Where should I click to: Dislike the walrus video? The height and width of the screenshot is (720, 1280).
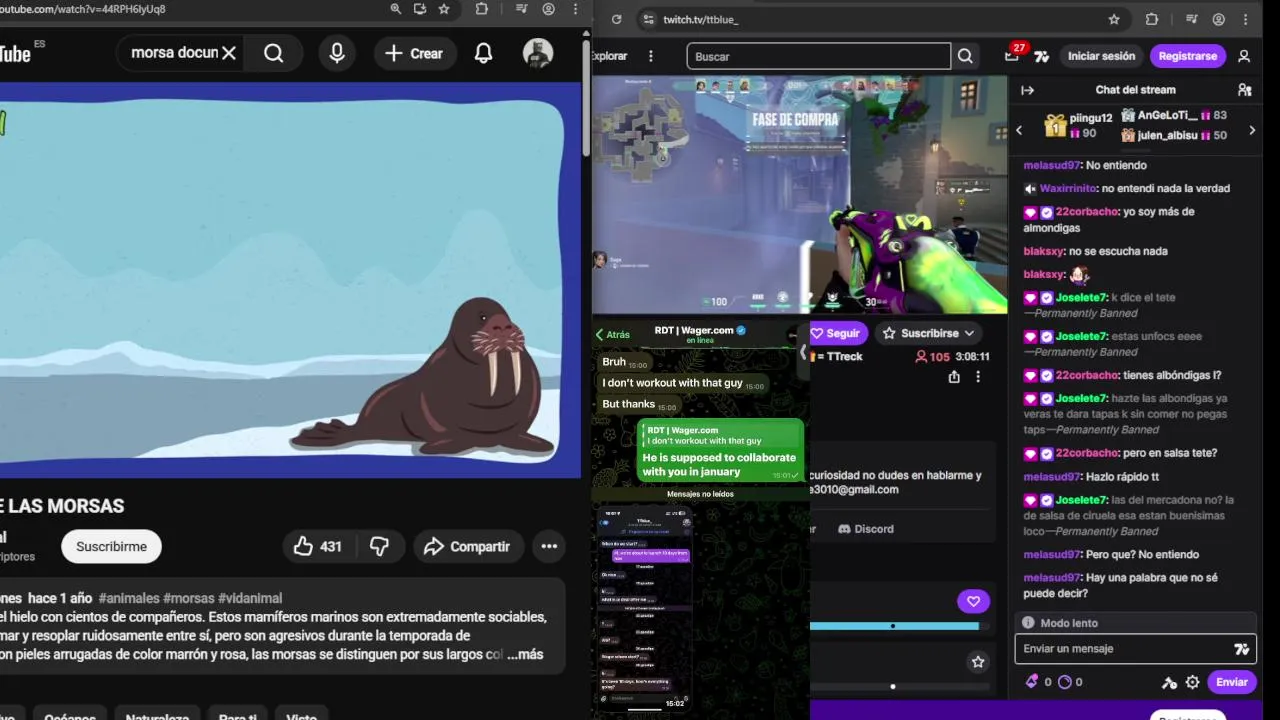[379, 546]
